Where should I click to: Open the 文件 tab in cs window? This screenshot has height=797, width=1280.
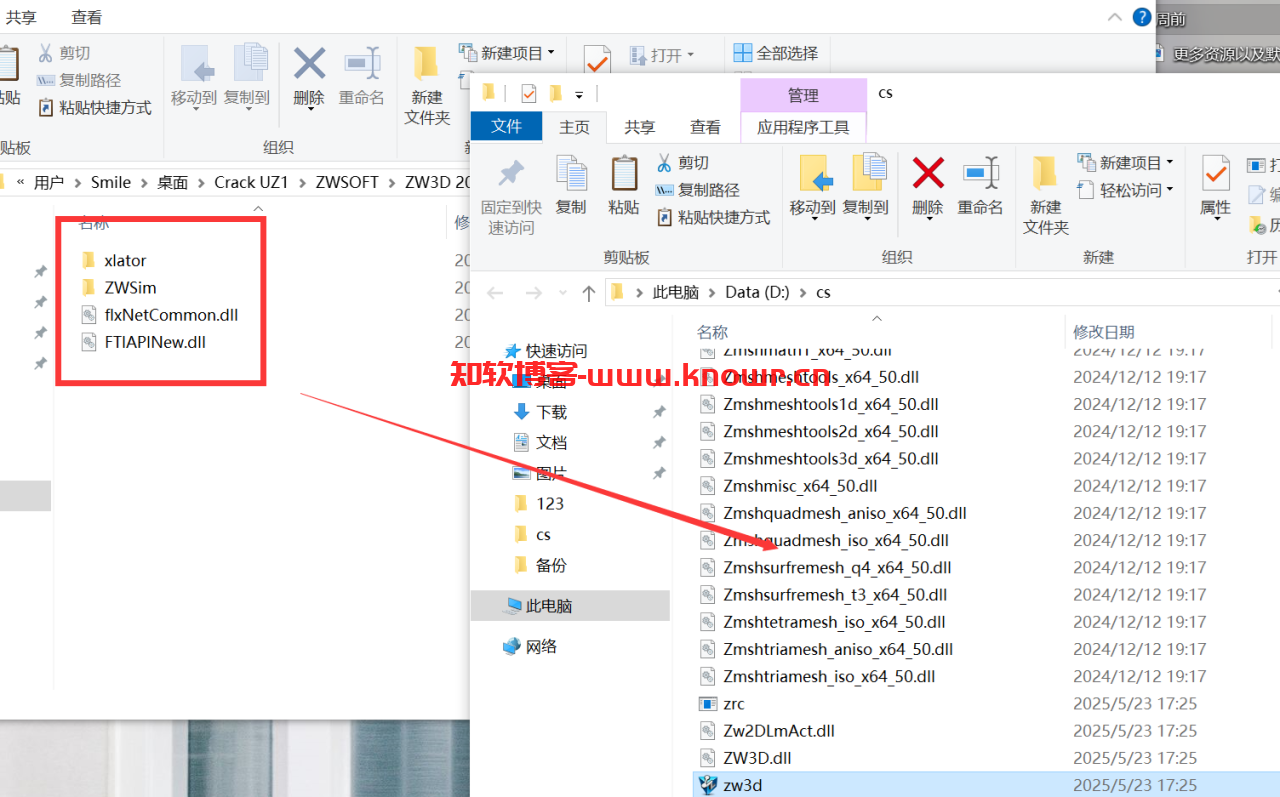[507, 126]
